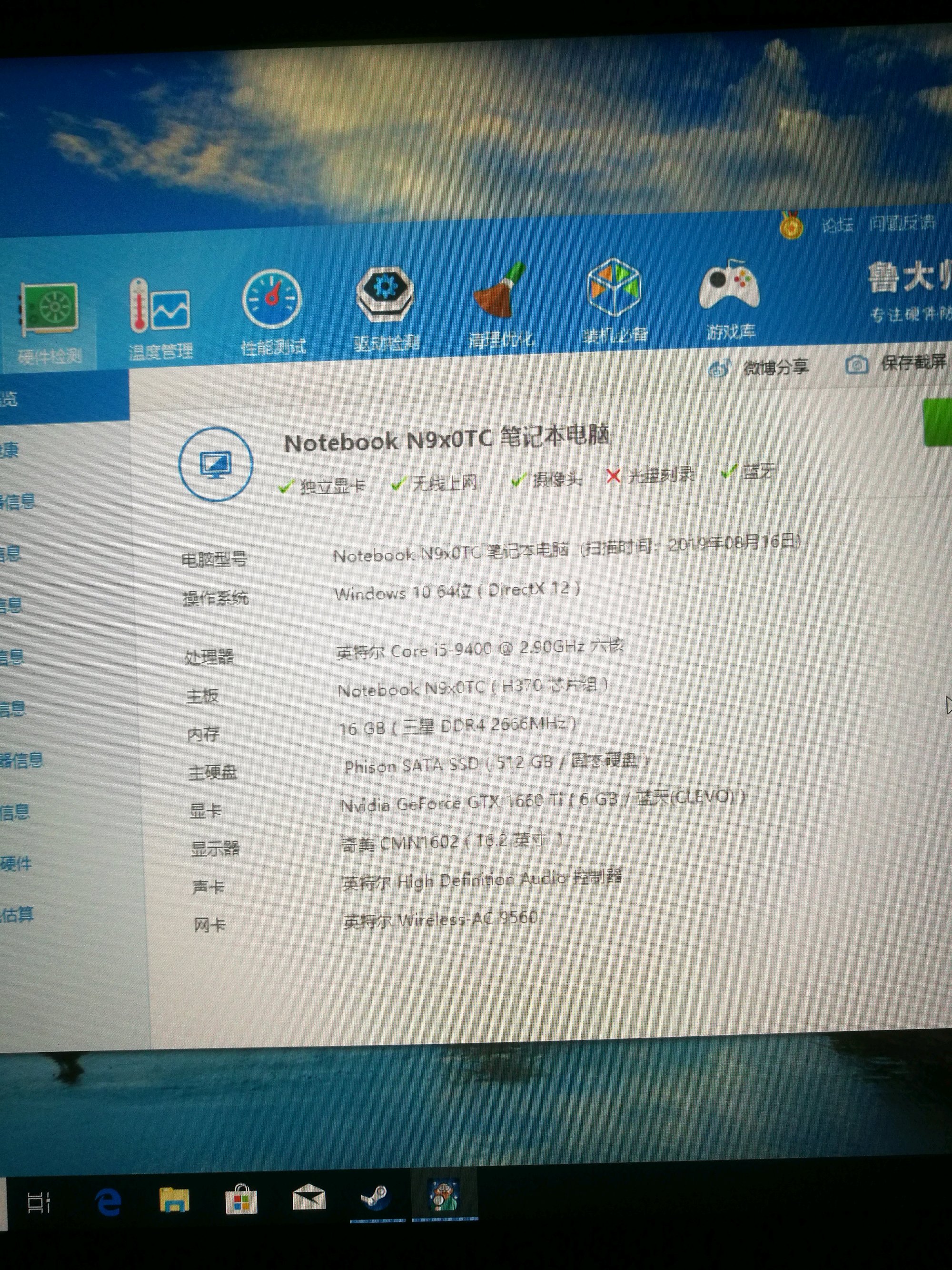Viewport: 952px width, 1270px height.
Task: Click the gold medal icon in title bar
Action: [791, 226]
